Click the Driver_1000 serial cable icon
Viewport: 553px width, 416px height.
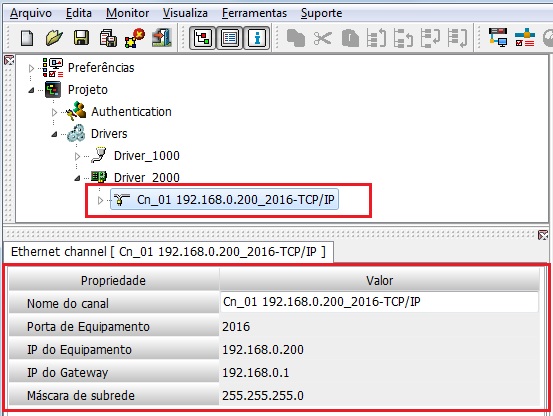[99, 155]
